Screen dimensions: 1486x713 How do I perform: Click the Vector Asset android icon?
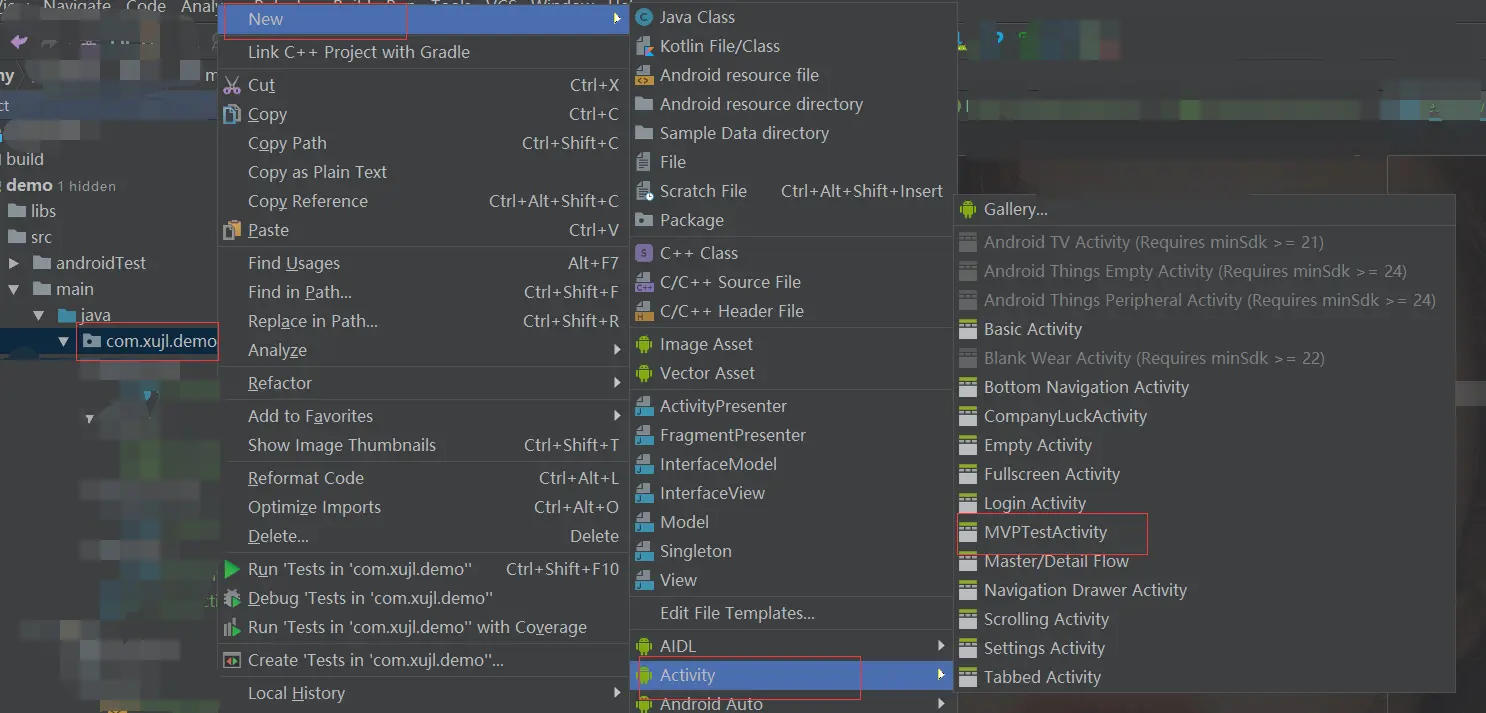tap(644, 373)
